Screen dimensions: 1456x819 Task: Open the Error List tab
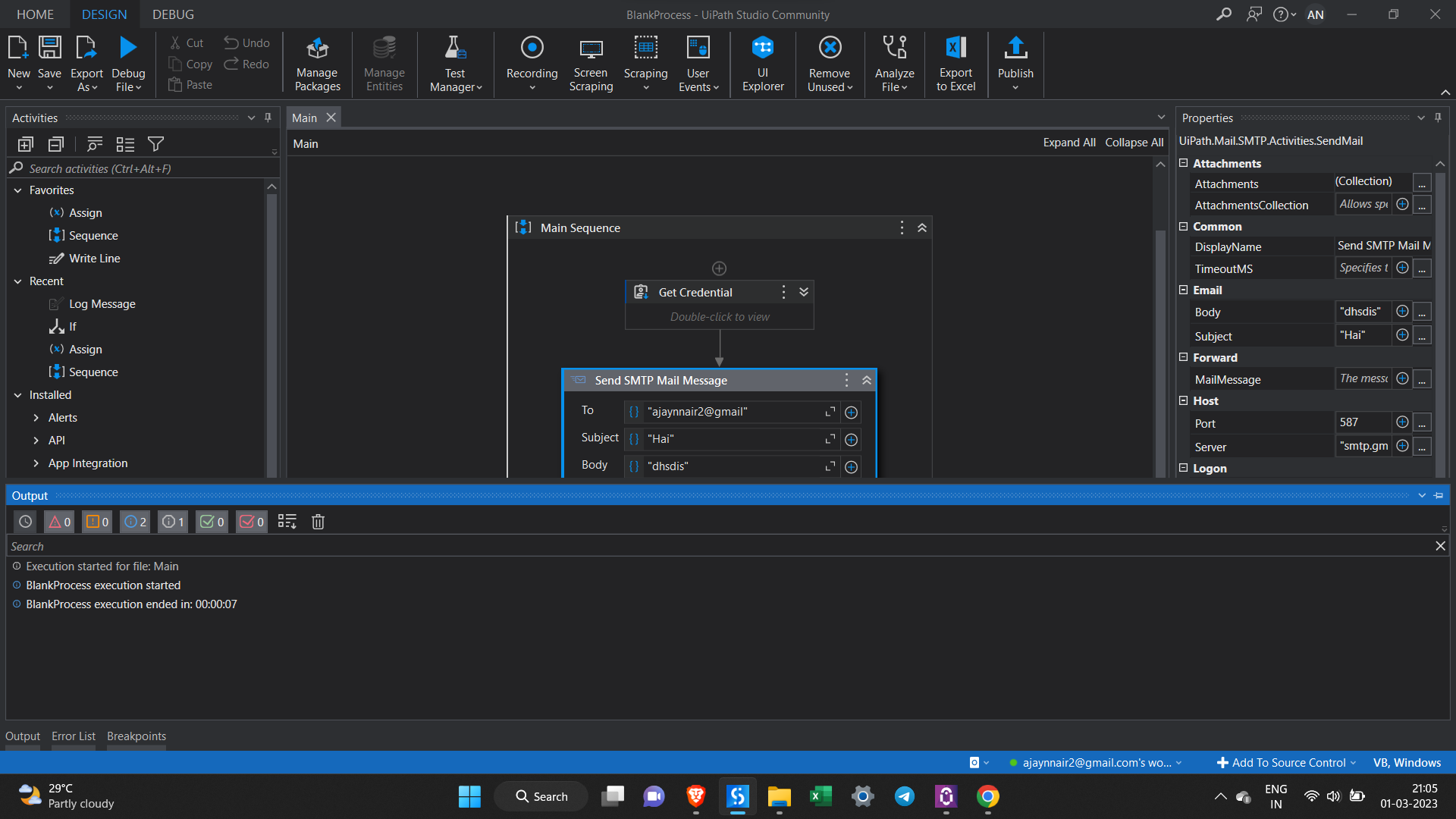(x=74, y=736)
